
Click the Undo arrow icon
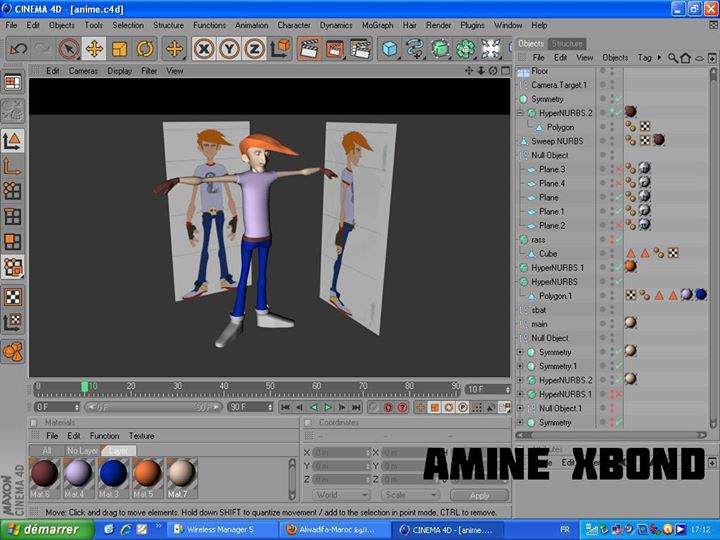[x=18, y=48]
